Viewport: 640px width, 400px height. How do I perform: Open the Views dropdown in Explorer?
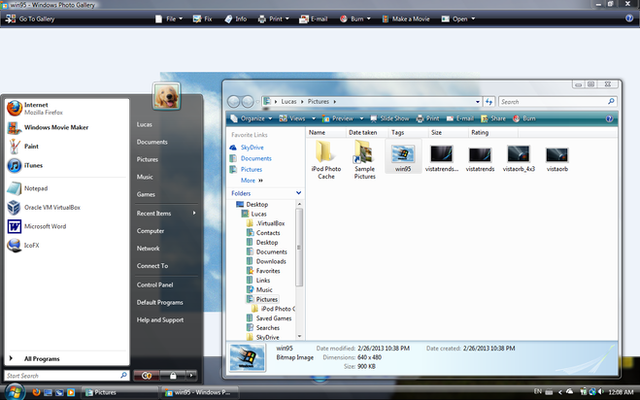(x=313, y=119)
